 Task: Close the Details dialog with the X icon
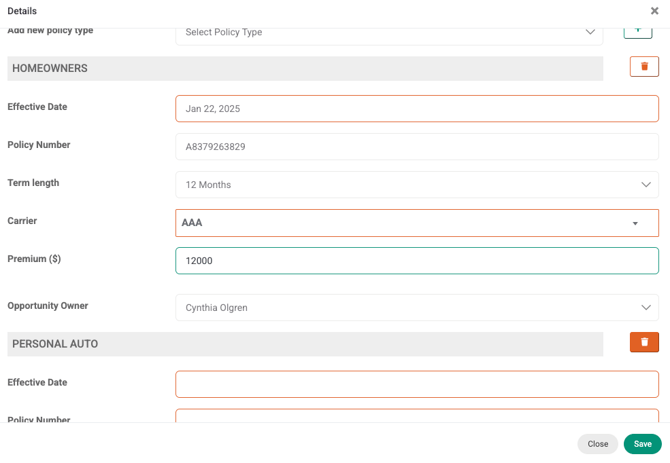(654, 11)
